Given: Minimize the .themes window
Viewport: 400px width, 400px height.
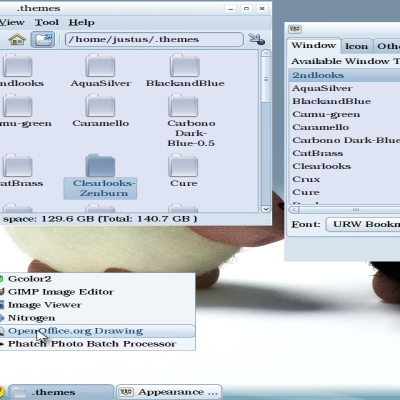Looking at the screenshot, I should 230,9.
